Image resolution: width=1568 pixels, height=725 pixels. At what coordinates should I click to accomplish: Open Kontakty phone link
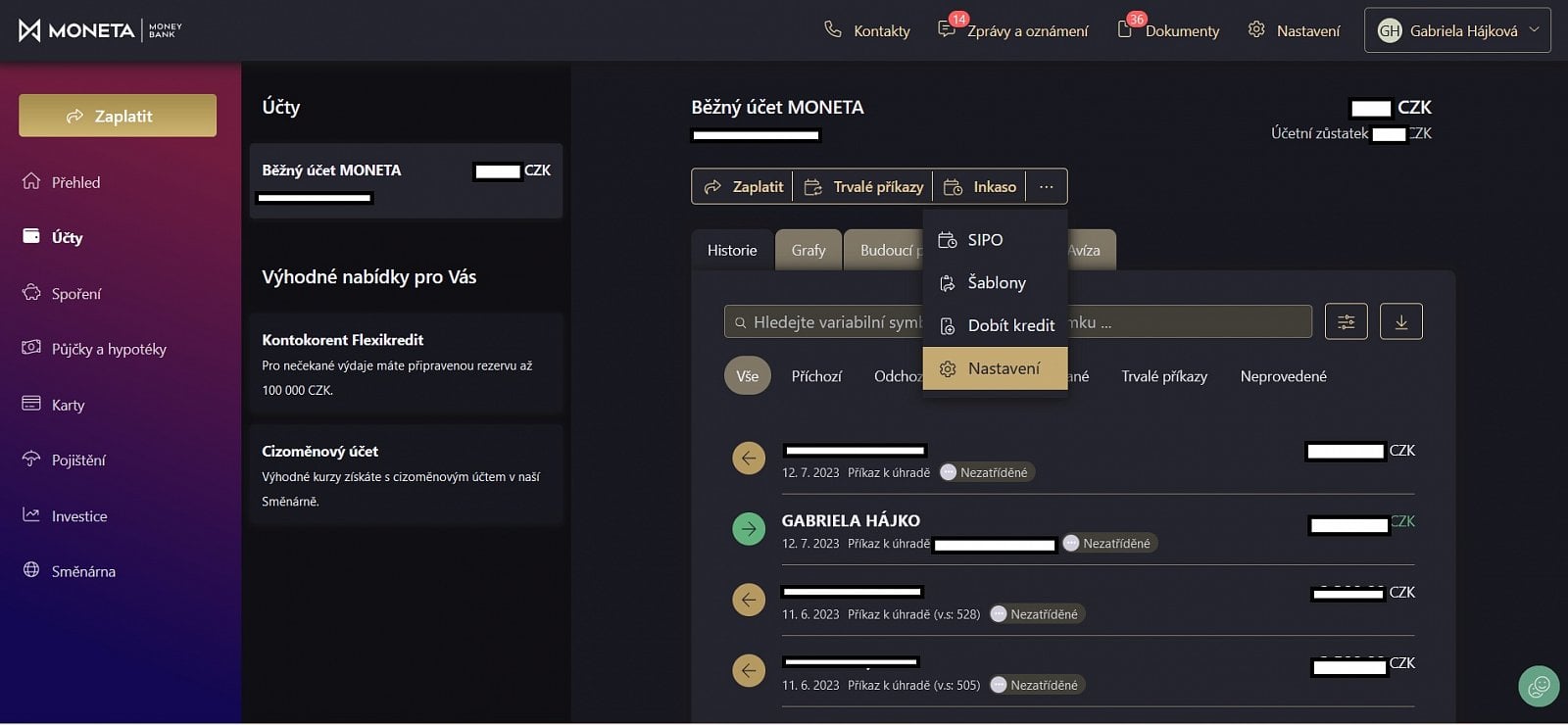point(867,30)
